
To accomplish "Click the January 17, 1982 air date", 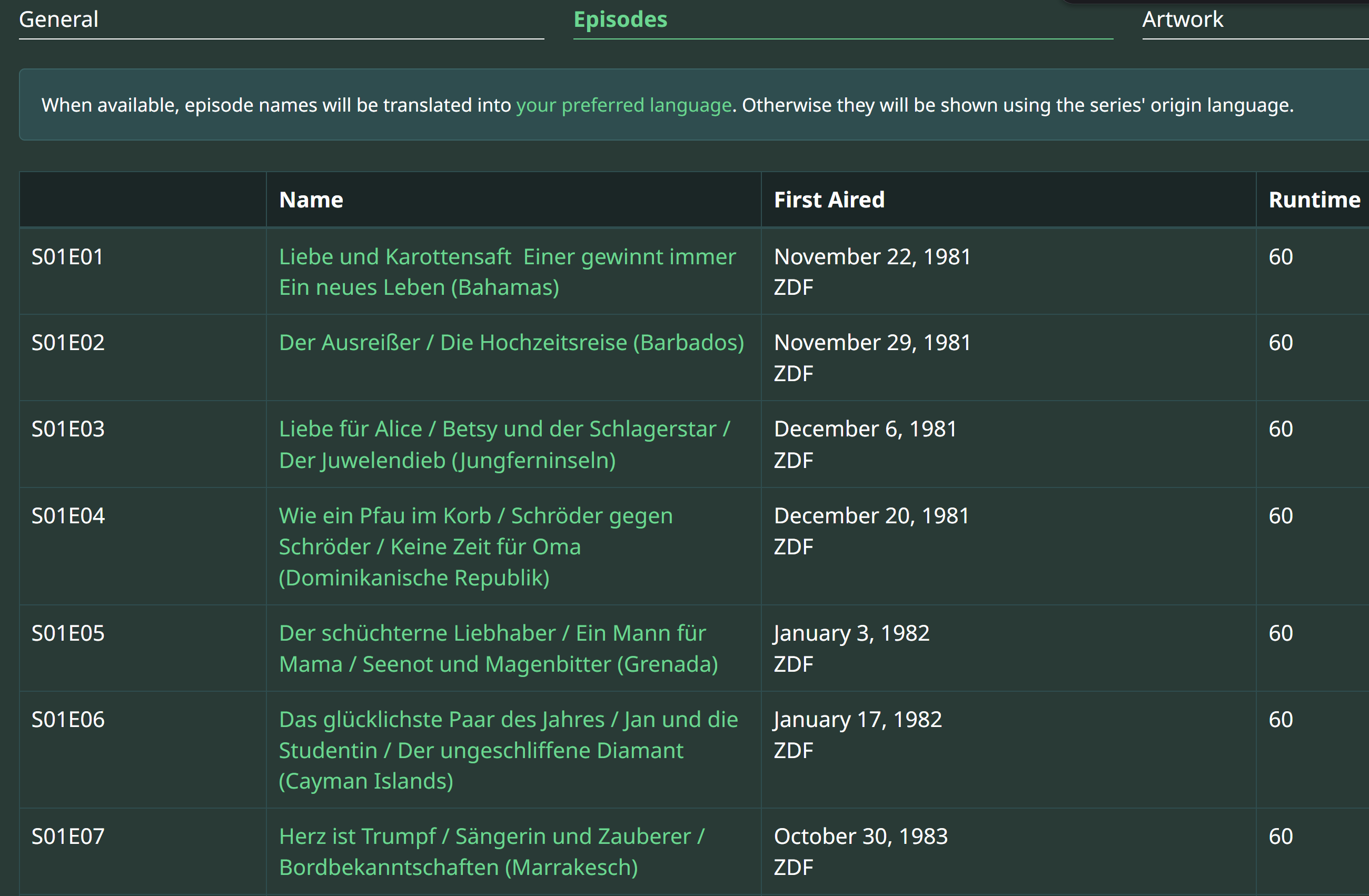I will tap(858, 719).
